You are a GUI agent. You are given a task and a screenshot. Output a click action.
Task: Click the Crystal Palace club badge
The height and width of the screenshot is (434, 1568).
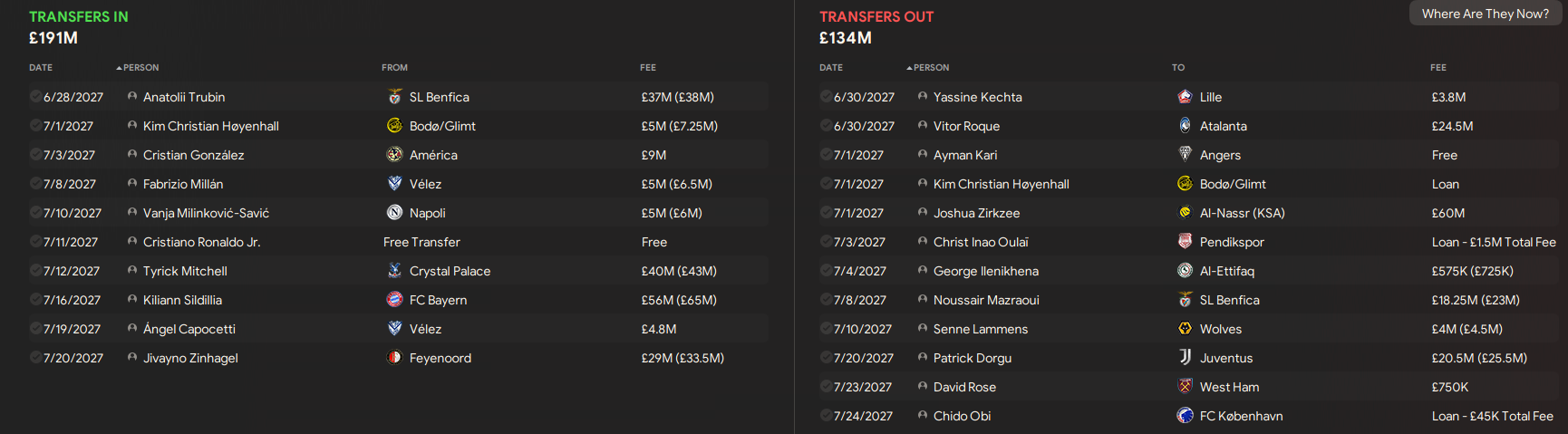point(394,270)
